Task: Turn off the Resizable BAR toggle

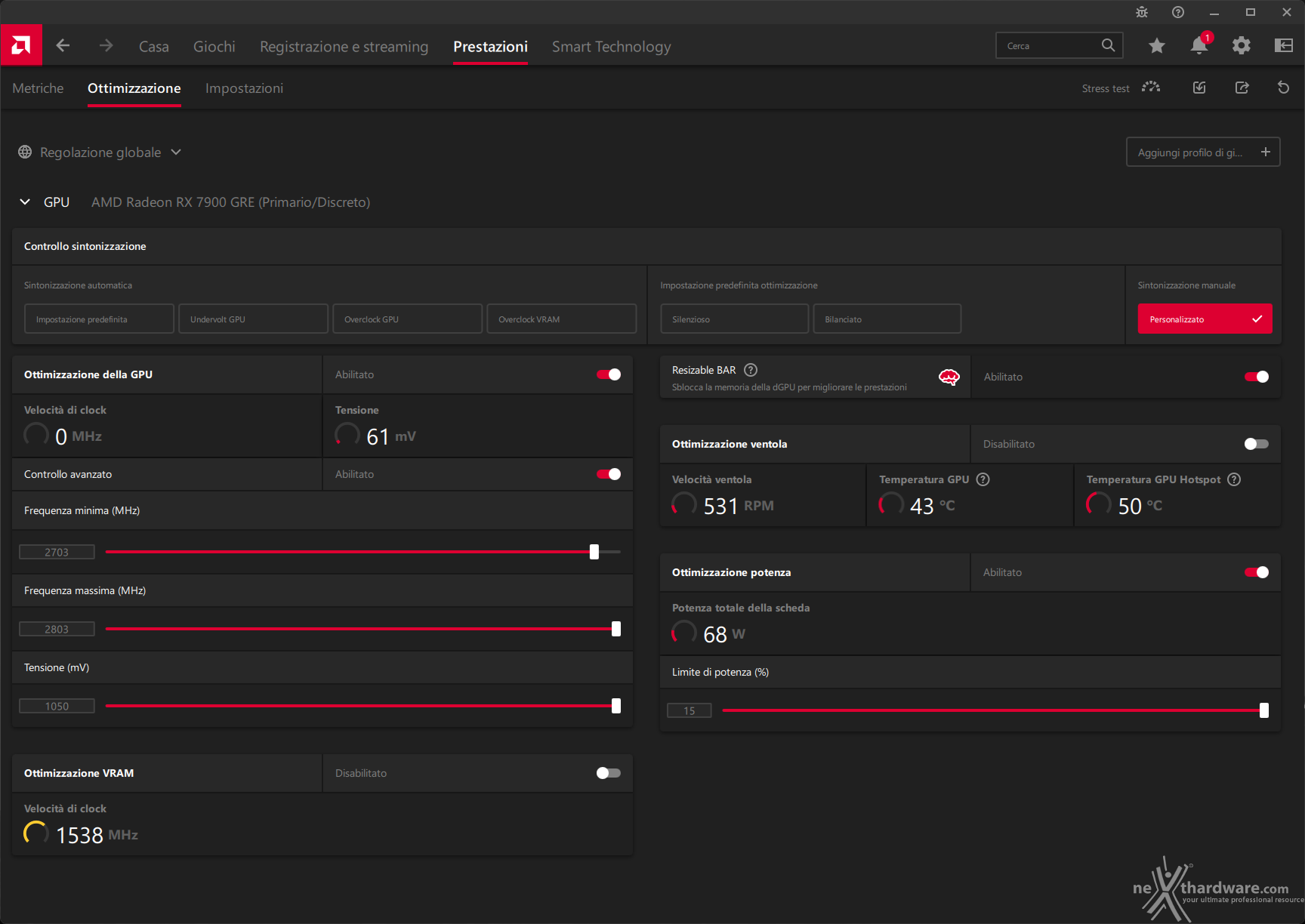Action: click(1257, 377)
